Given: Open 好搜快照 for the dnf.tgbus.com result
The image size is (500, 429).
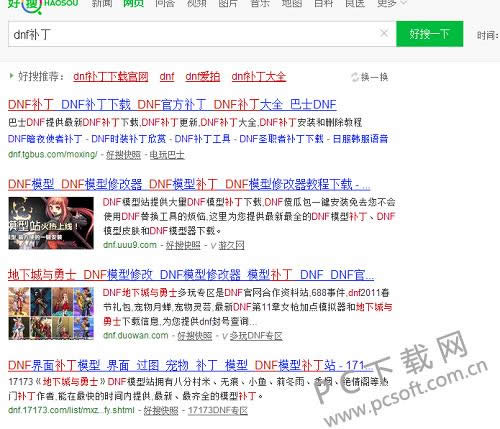Looking at the screenshot, I should pos(123,155).
